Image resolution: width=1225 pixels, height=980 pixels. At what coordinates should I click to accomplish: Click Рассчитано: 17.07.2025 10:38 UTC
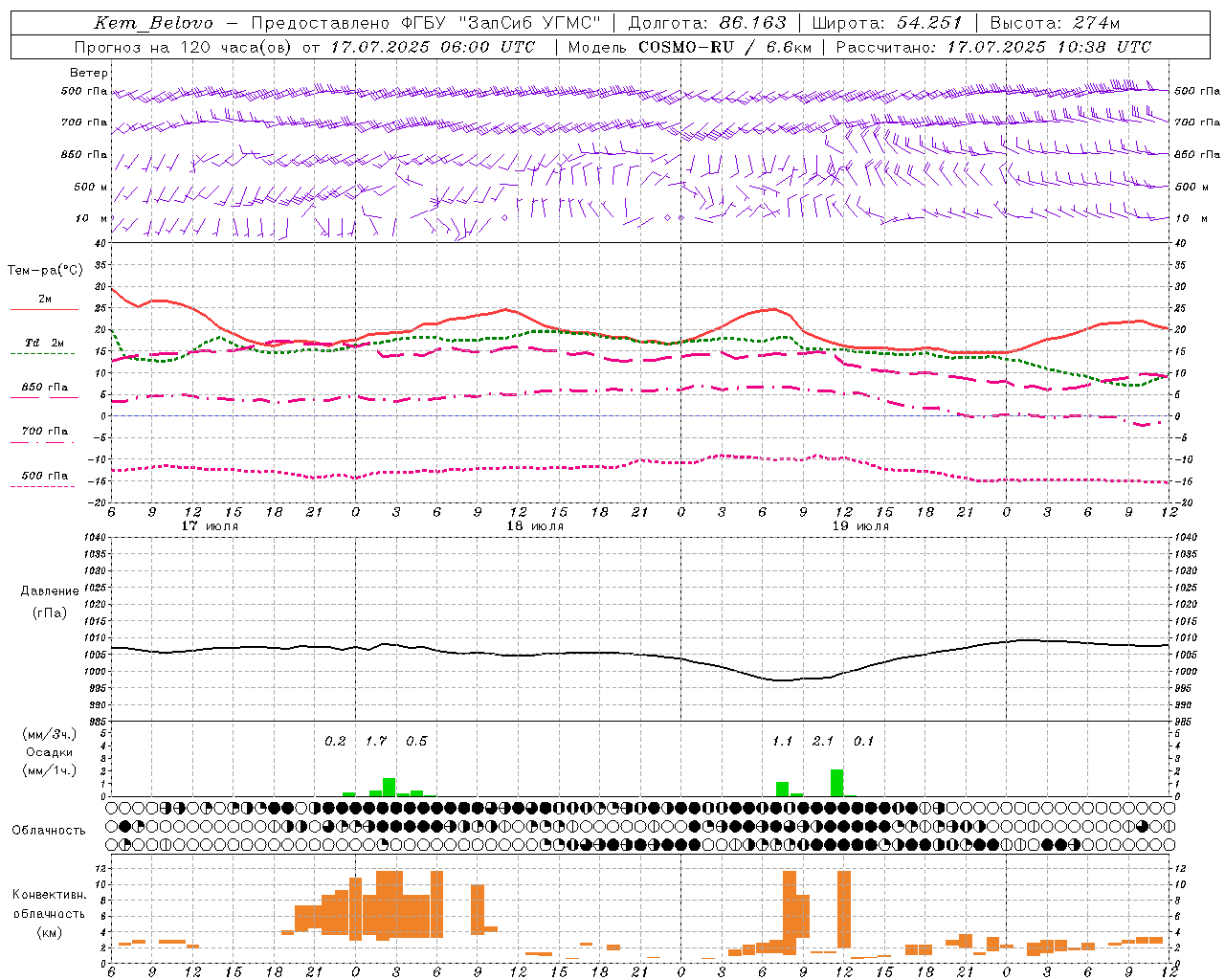coord(993,47)
